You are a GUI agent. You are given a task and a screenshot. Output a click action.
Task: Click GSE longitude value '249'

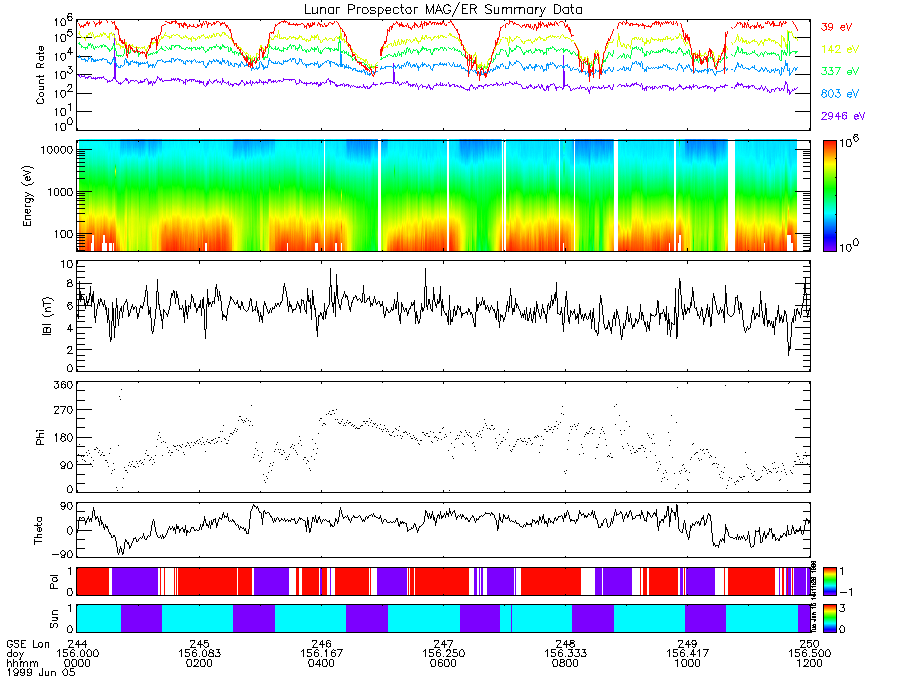pos(687,644)
